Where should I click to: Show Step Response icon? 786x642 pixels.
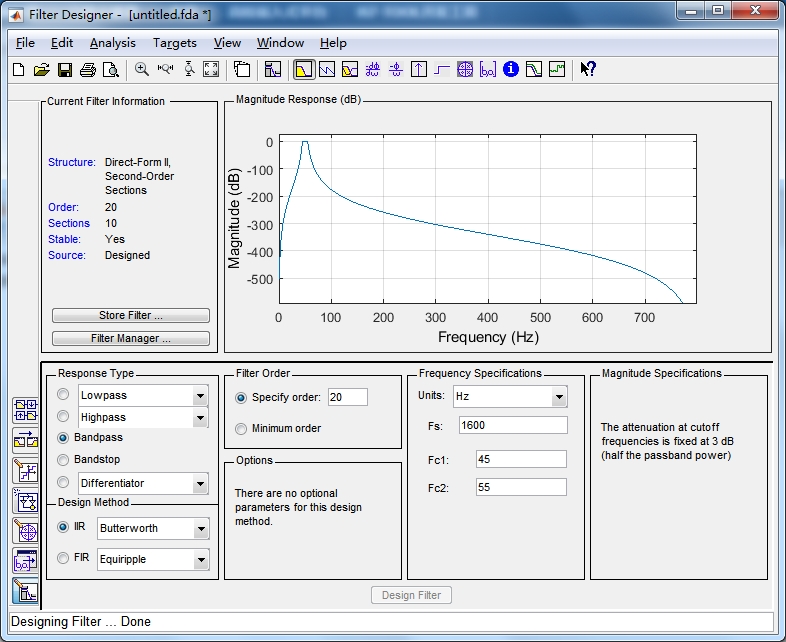pos(442,70)
